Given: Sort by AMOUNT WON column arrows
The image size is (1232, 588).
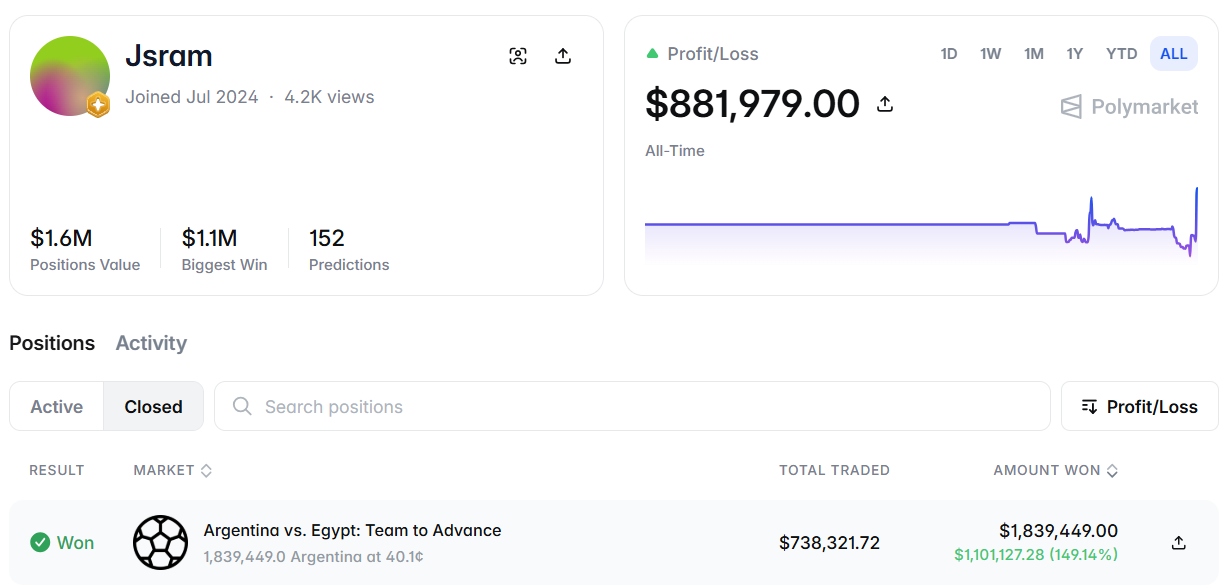Looking at the screenshot, I should 1112,470.
